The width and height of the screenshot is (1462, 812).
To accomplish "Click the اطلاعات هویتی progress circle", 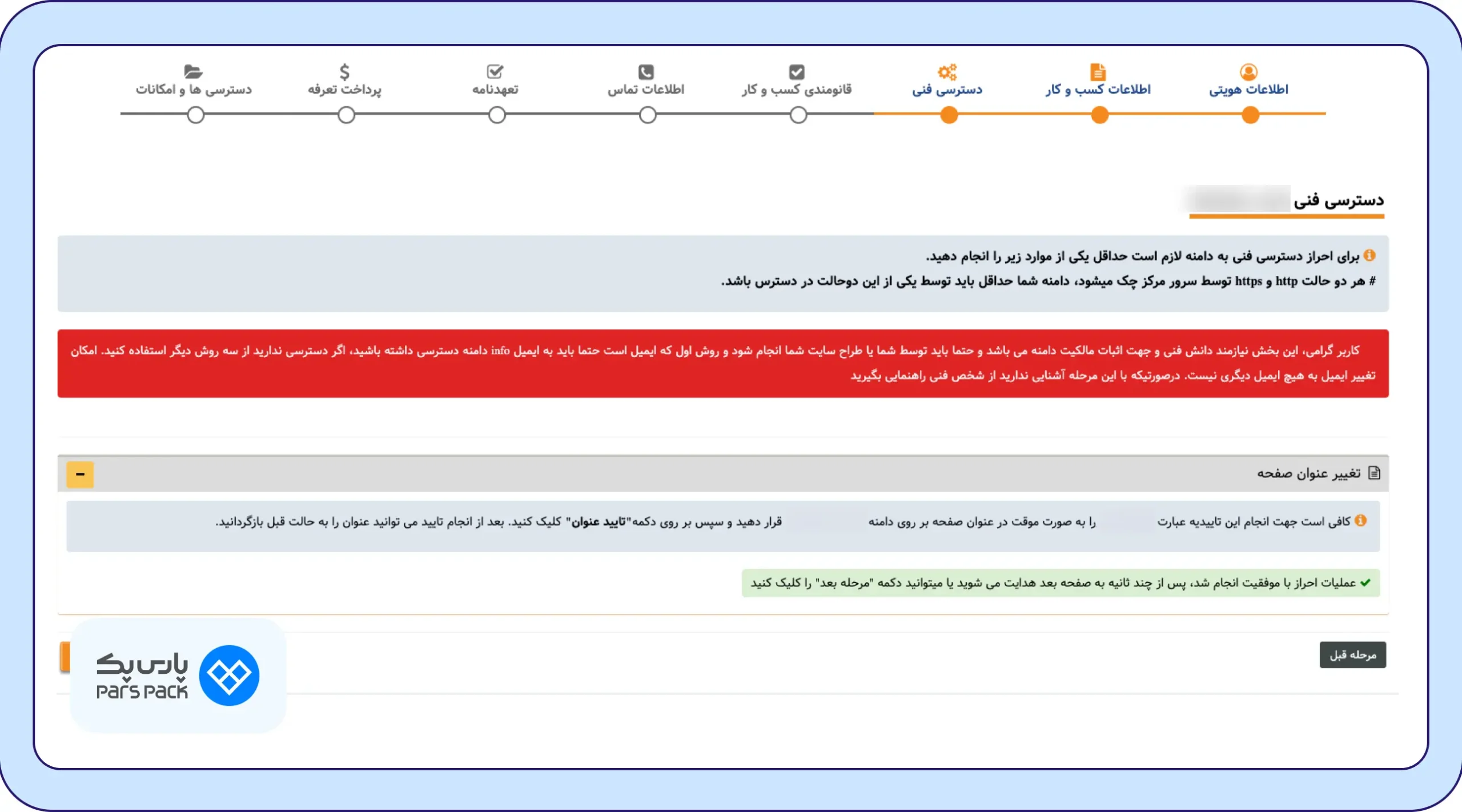I will [1250, 115].
